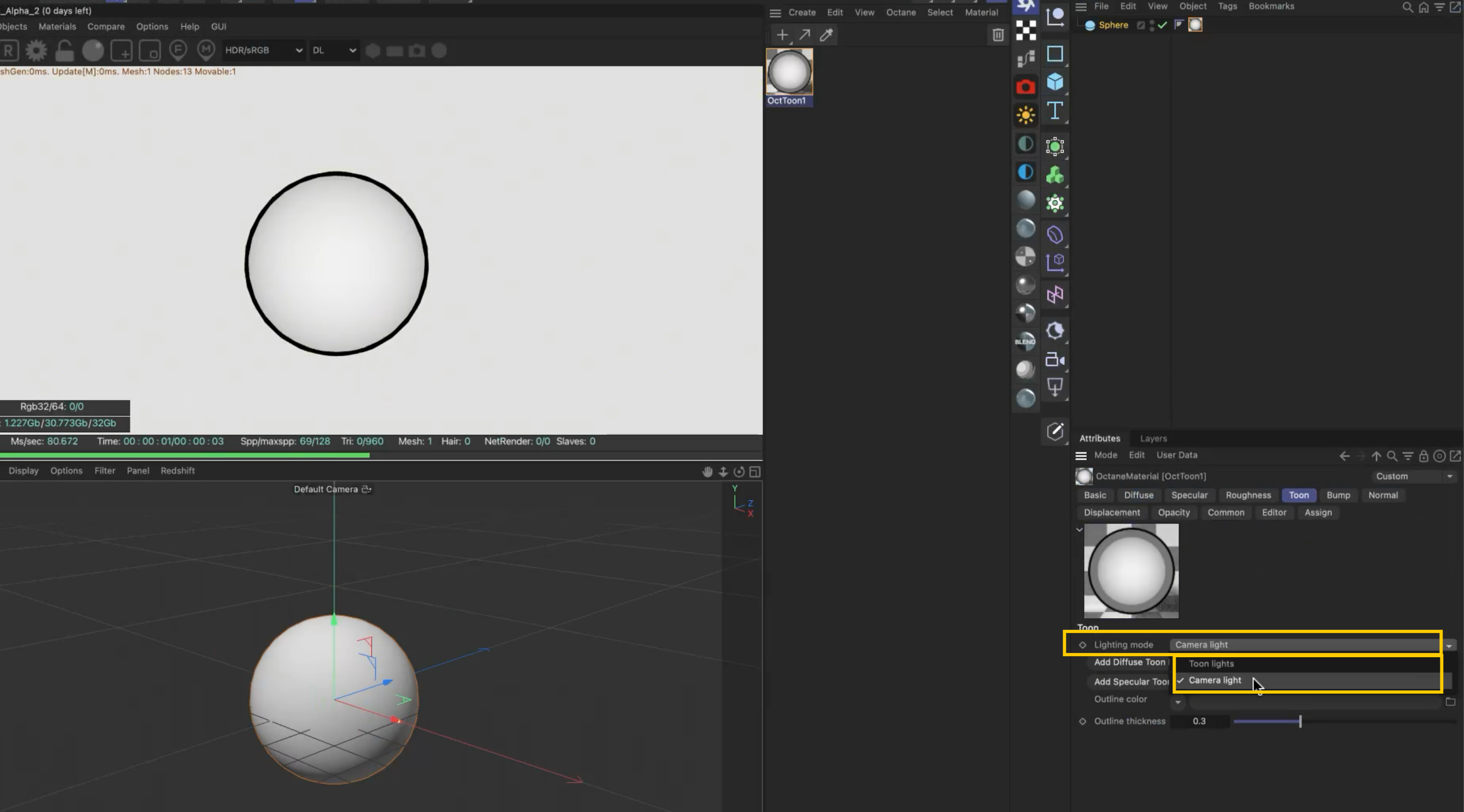Click the cube primitive icon

1055,82
